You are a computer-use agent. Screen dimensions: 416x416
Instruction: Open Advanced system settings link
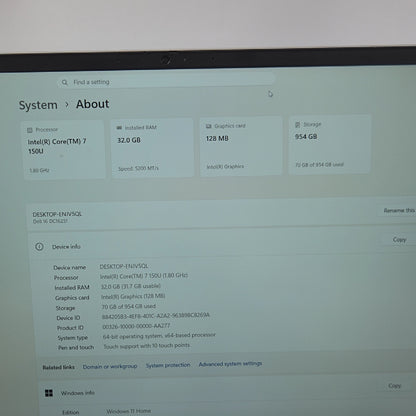pyautogui.click(x=230, y=364)
